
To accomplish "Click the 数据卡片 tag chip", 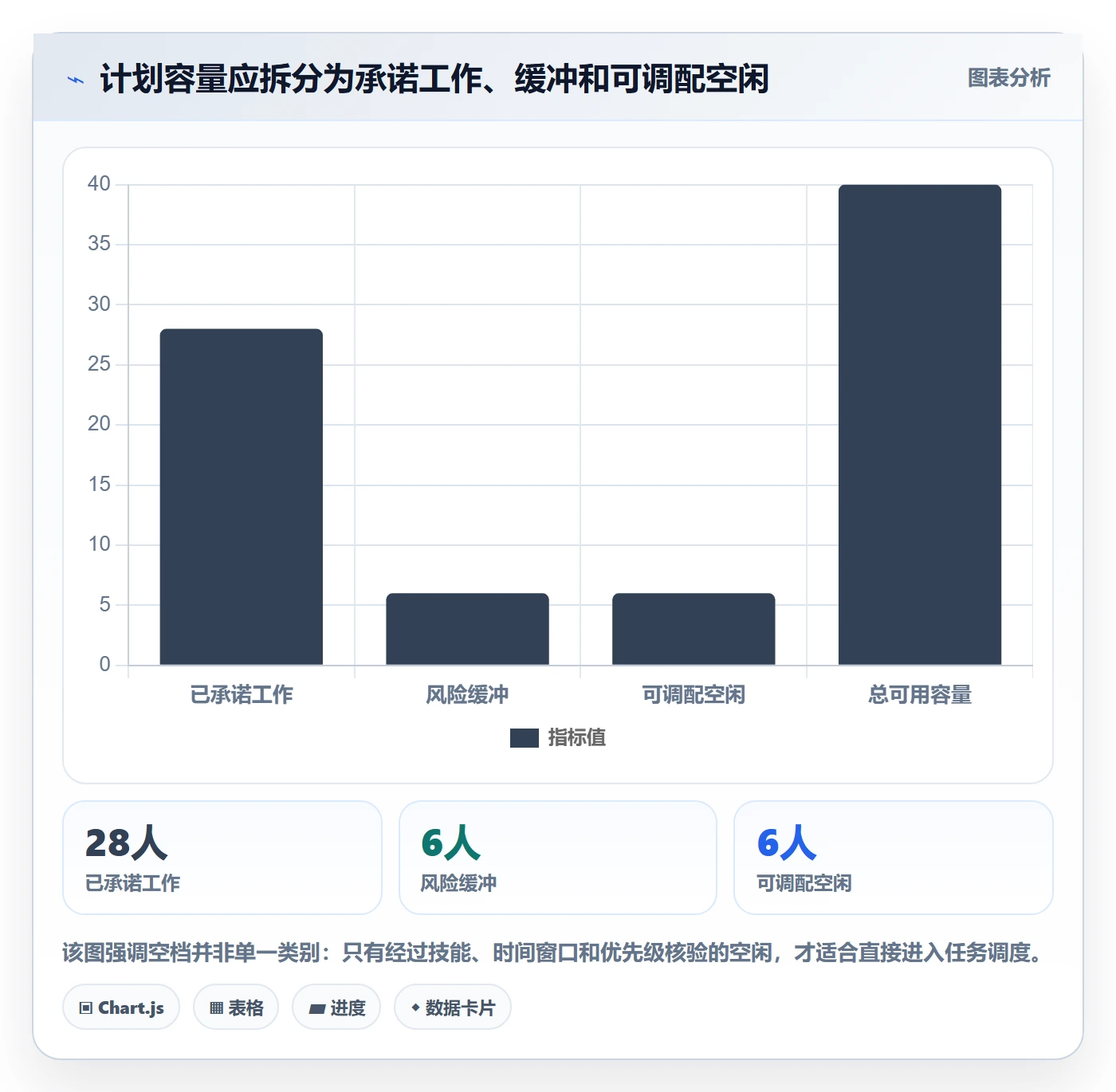I will 453,1008.
